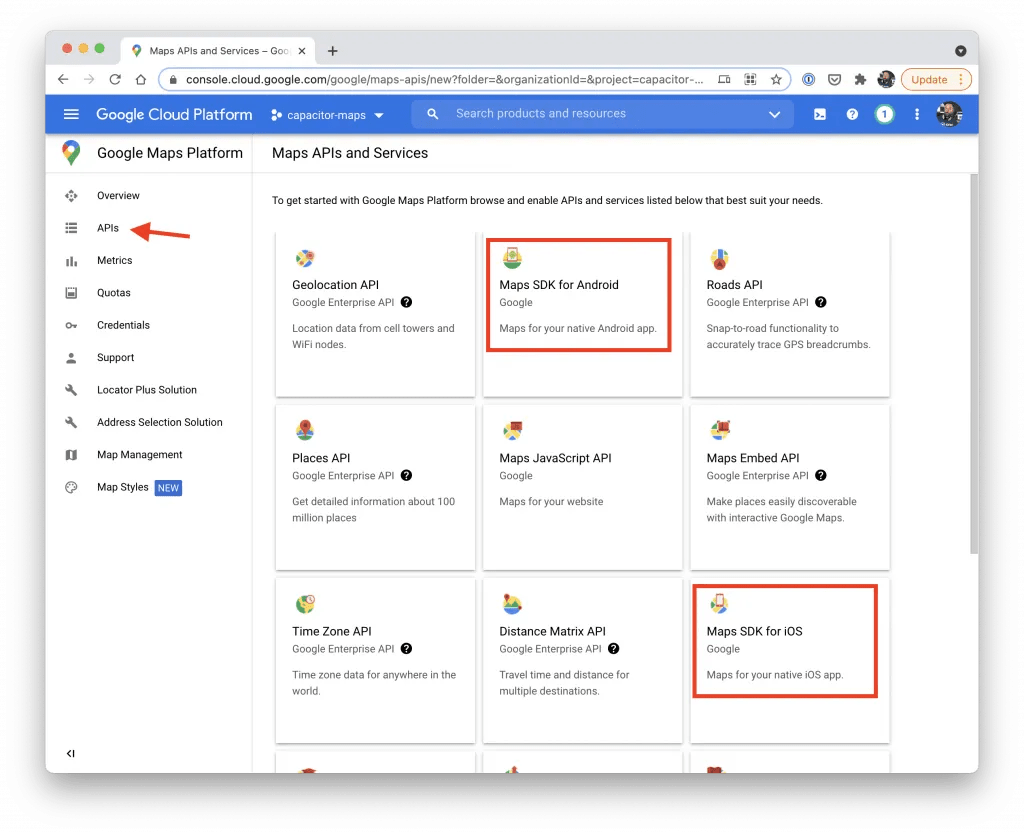Click the Distance Matrix API icon

coord(511,604)
